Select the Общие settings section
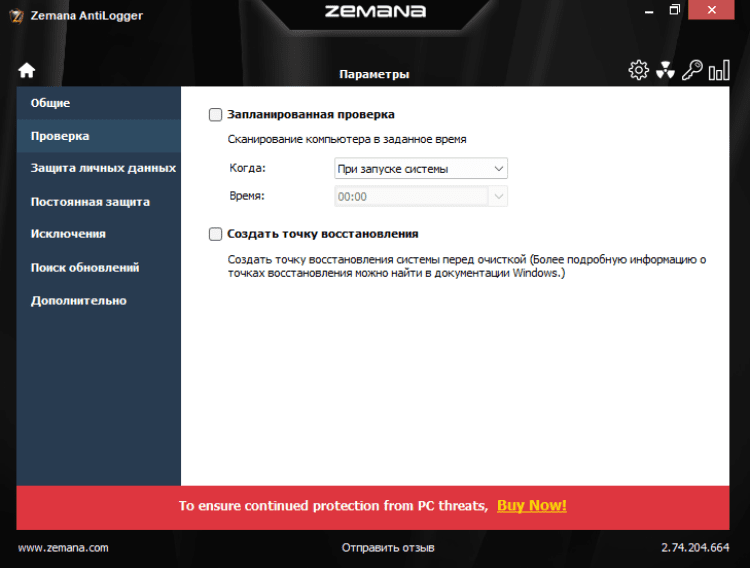Image resolution: width=750 pixels, height=568 pixels. (99, 103)
